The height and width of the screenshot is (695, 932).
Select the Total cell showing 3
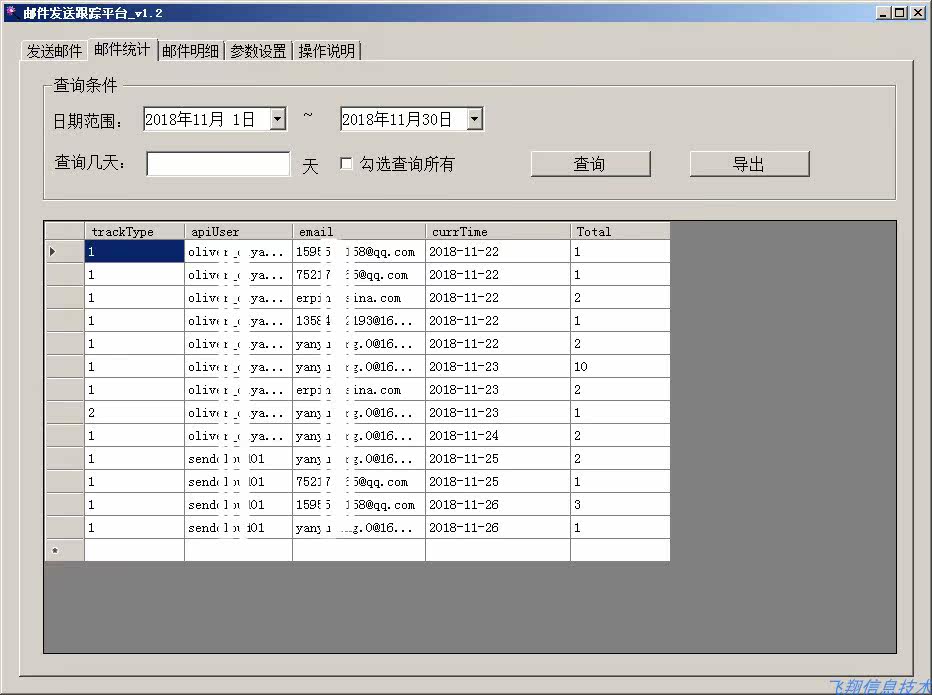(x=620, y=505)
